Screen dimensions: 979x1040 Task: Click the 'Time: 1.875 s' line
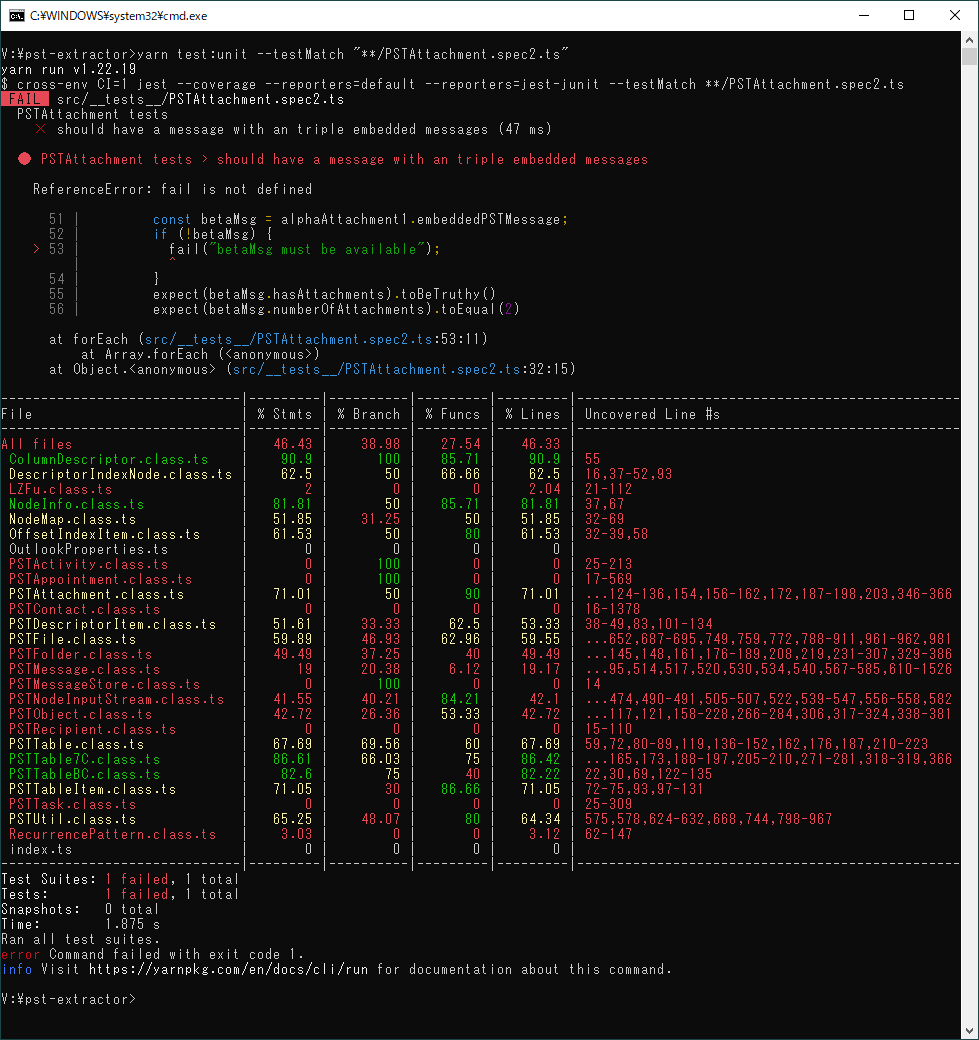click(x=80, y=925)
